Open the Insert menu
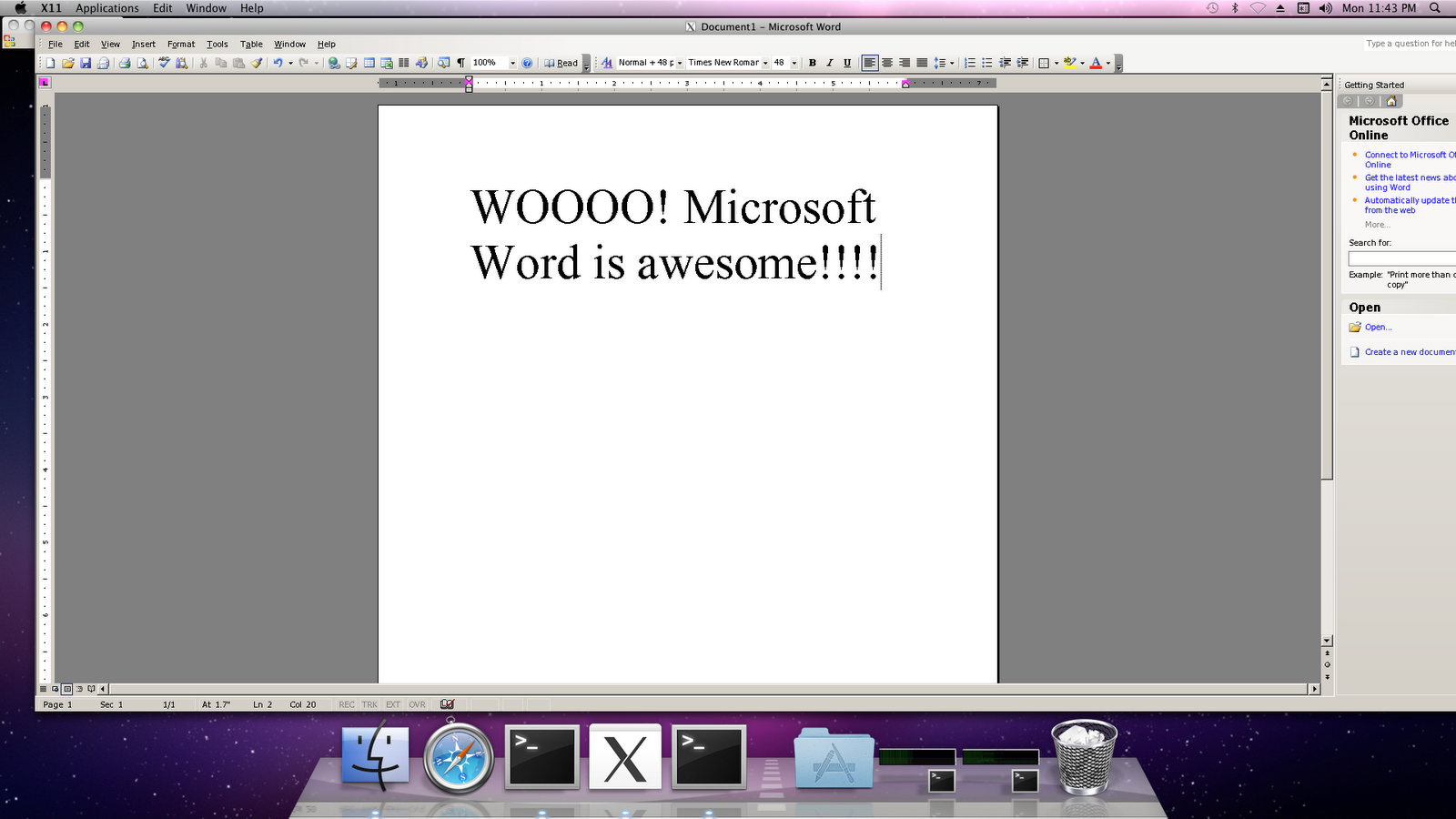This screenshot has width=1456, height=819. coord(144,44)
